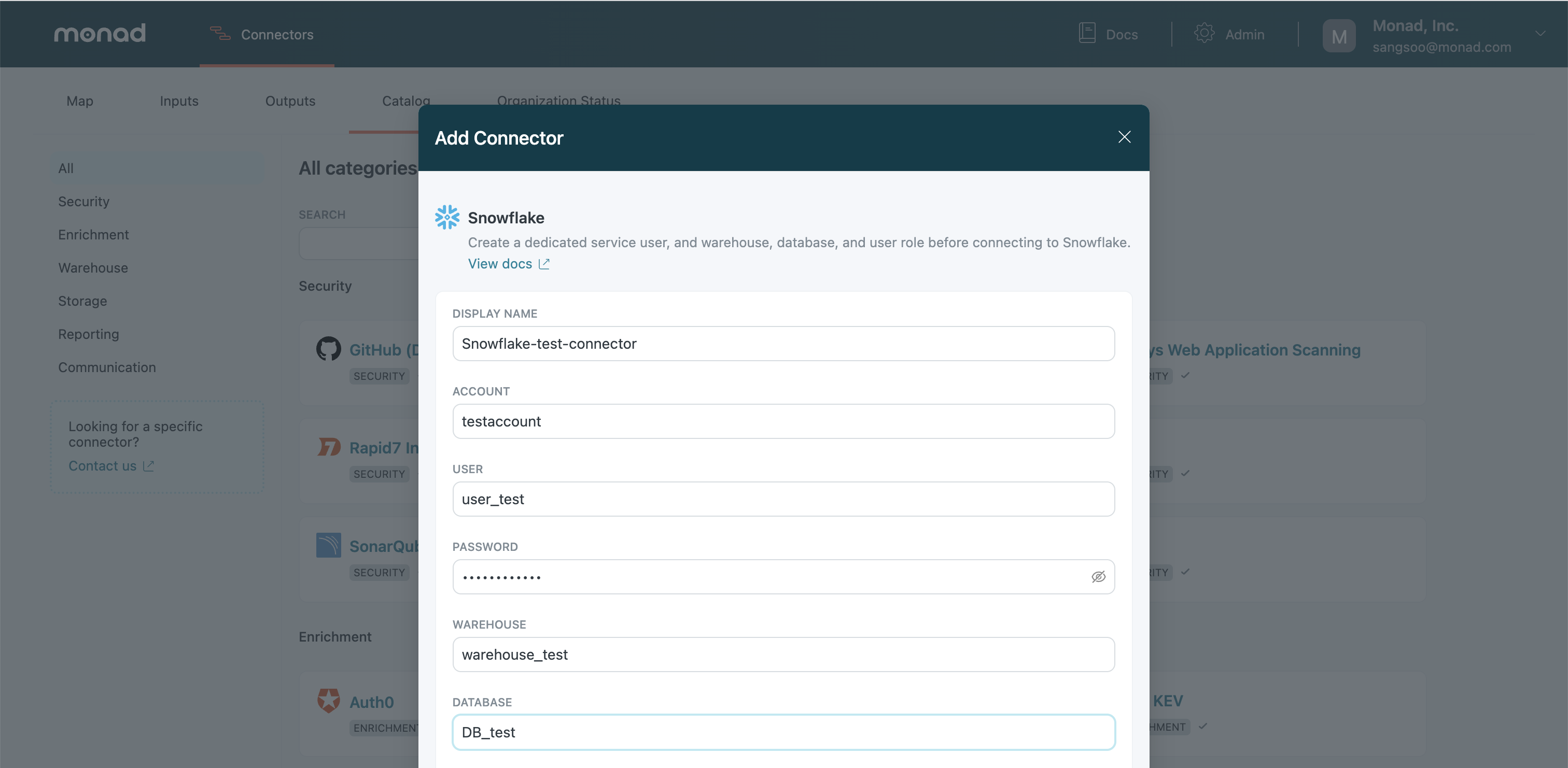Open Admin via the gear icon

pyautogui.click(x=1204, y=33)
